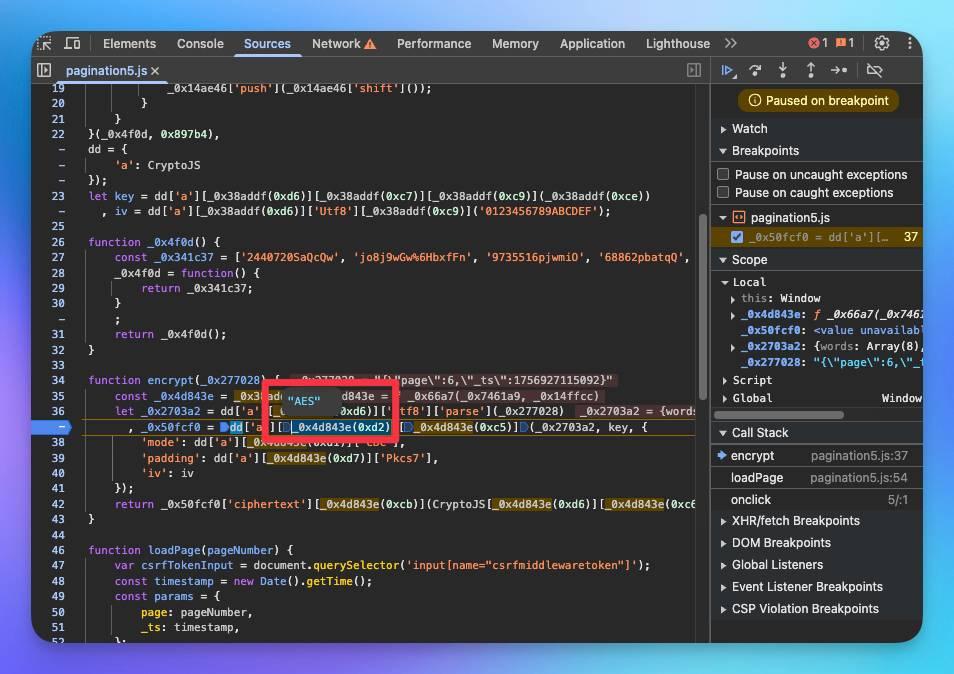954x674 pixels.
Task: Collapse the Local scope
Action: [x=725, y=282]
